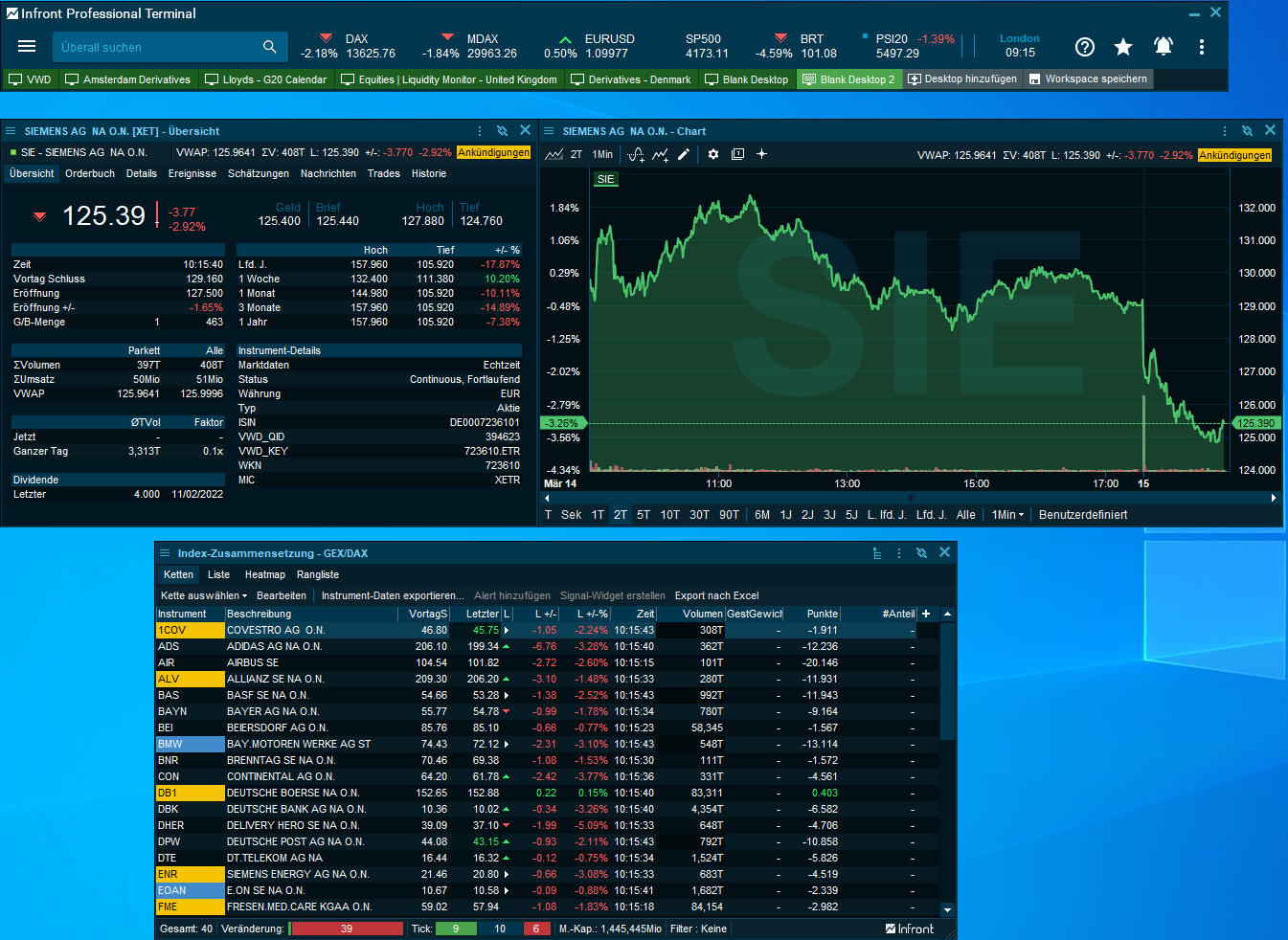Select the 5T chart time range

pos(644,515)
